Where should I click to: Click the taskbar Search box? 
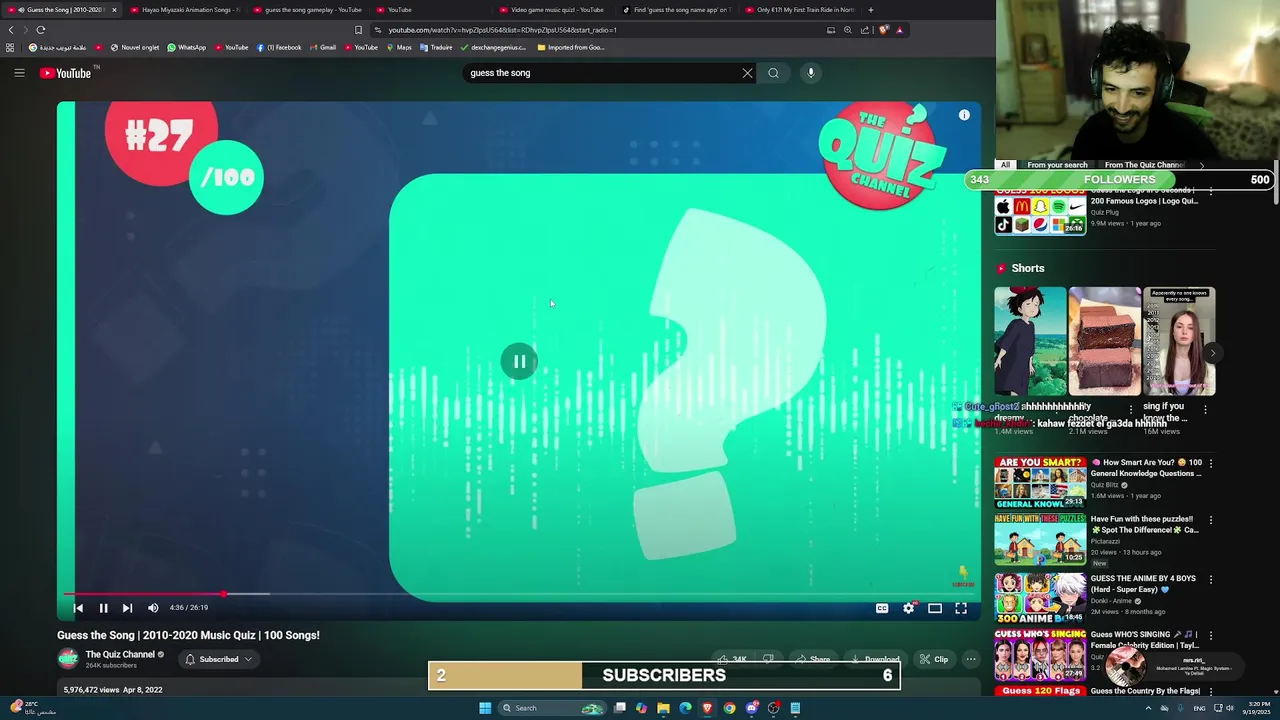click(x=552, y=708)
